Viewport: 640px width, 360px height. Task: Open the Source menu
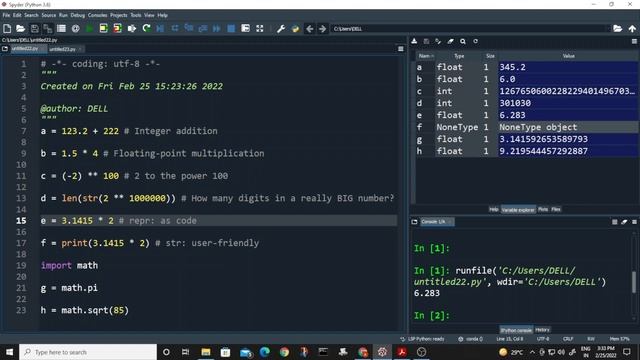click(x=49, y=15)
